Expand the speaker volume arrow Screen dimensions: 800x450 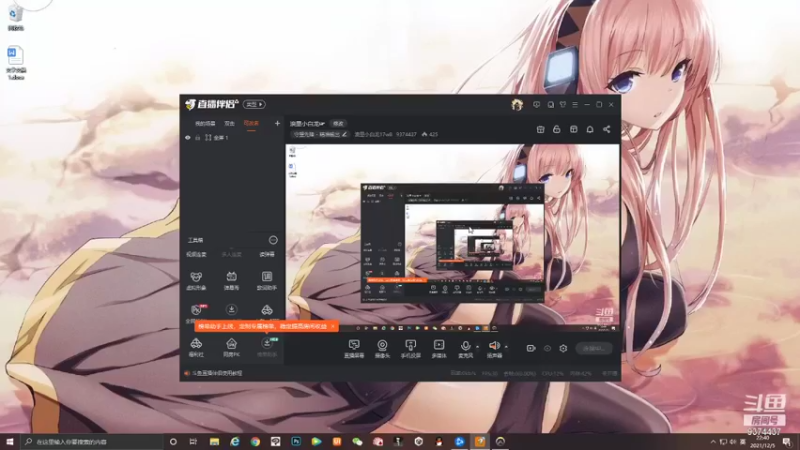tap(506, 347)
